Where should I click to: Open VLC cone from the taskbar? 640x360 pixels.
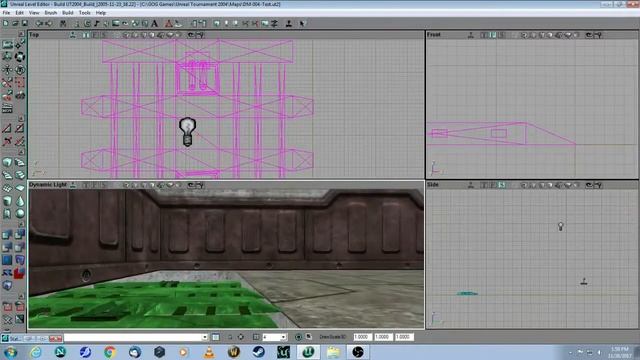point(209,352)
